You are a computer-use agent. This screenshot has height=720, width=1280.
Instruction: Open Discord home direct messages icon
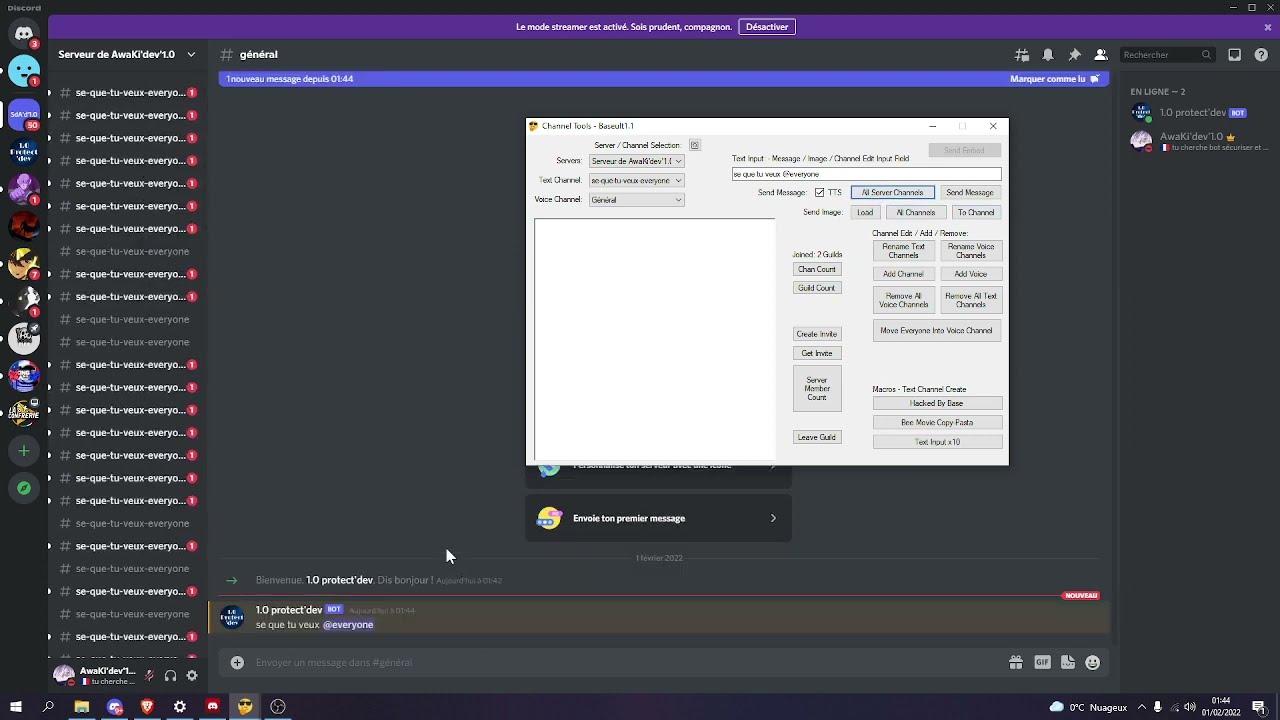point(24,34)
